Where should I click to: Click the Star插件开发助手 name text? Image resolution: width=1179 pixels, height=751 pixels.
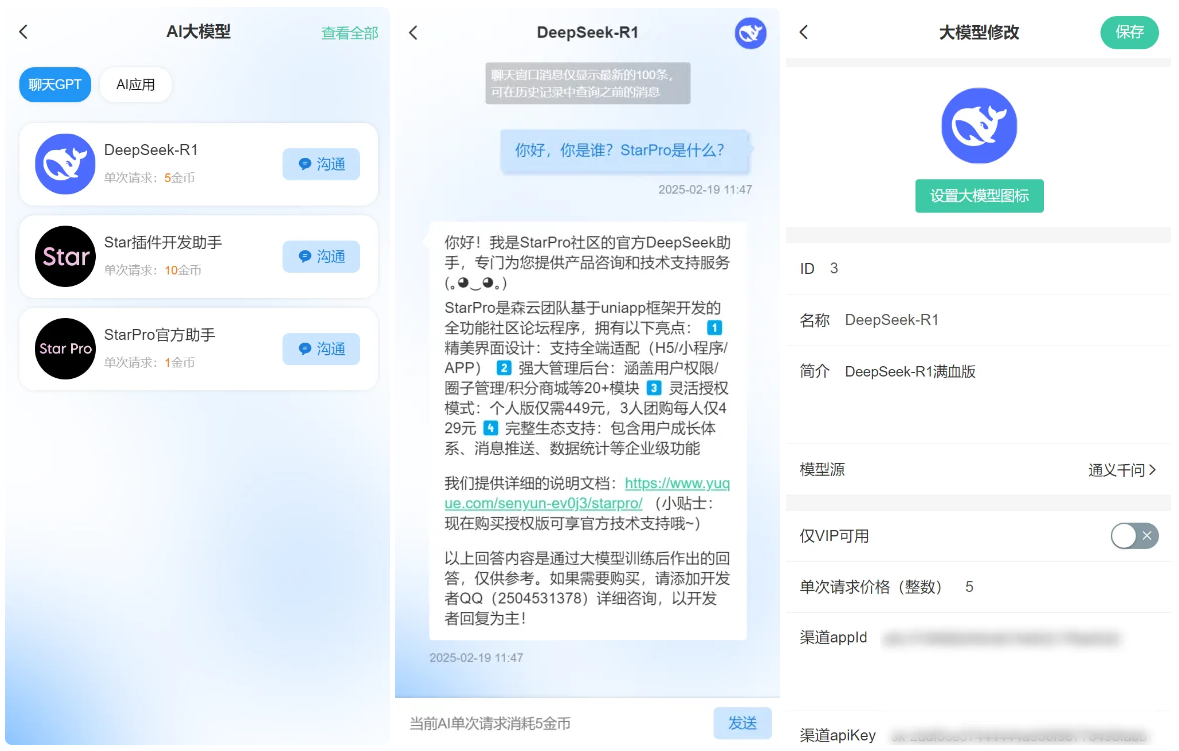(163, 242)
